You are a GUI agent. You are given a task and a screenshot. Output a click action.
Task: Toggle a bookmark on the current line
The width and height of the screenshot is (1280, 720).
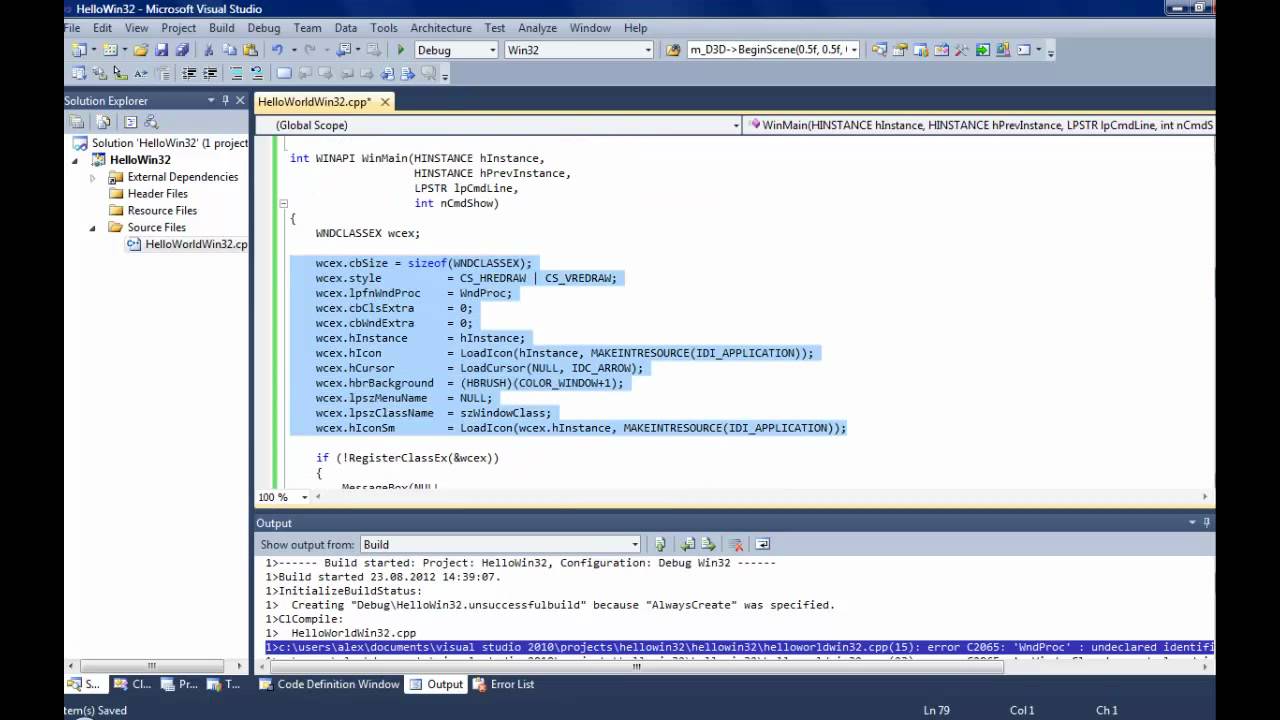coord(285,73)
